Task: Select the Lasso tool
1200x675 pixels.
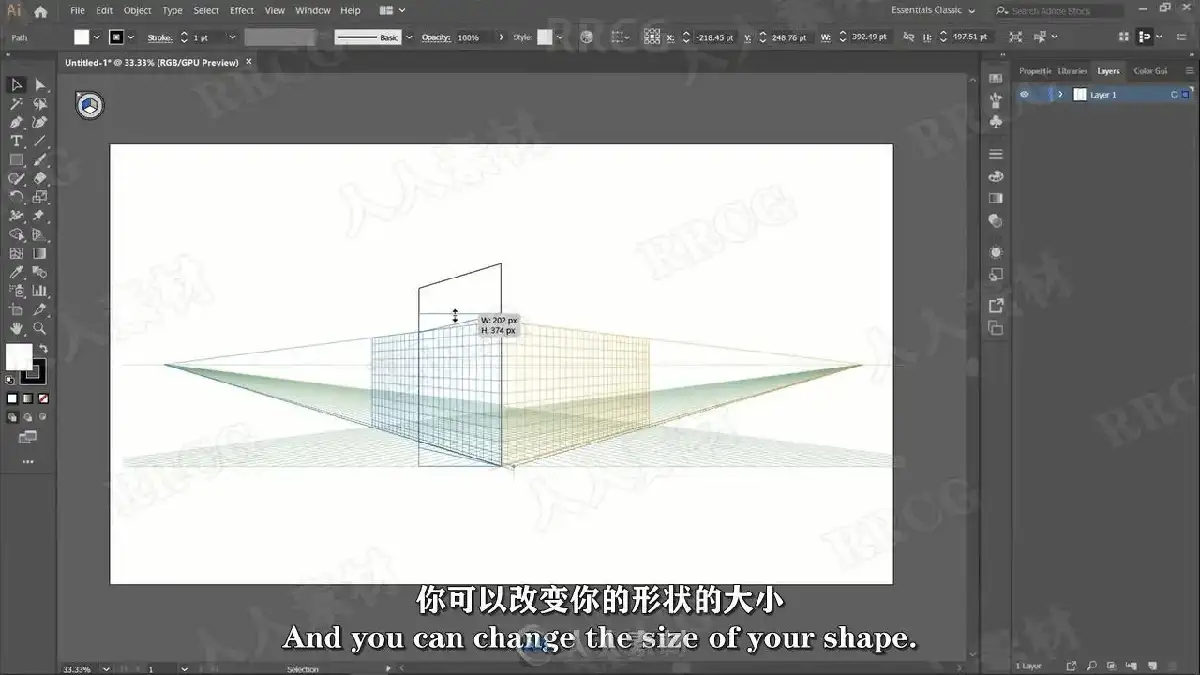Action: click(x=40, y=104)
